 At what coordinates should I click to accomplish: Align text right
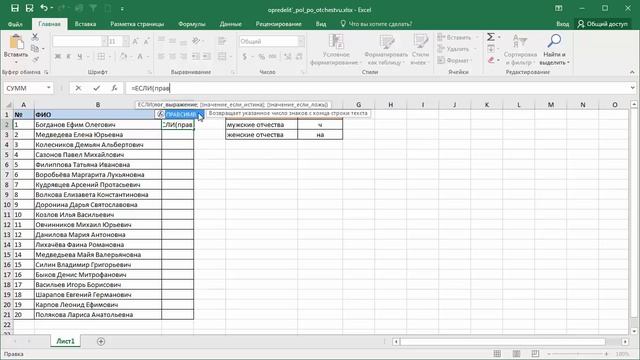click(x=184, y=56)
